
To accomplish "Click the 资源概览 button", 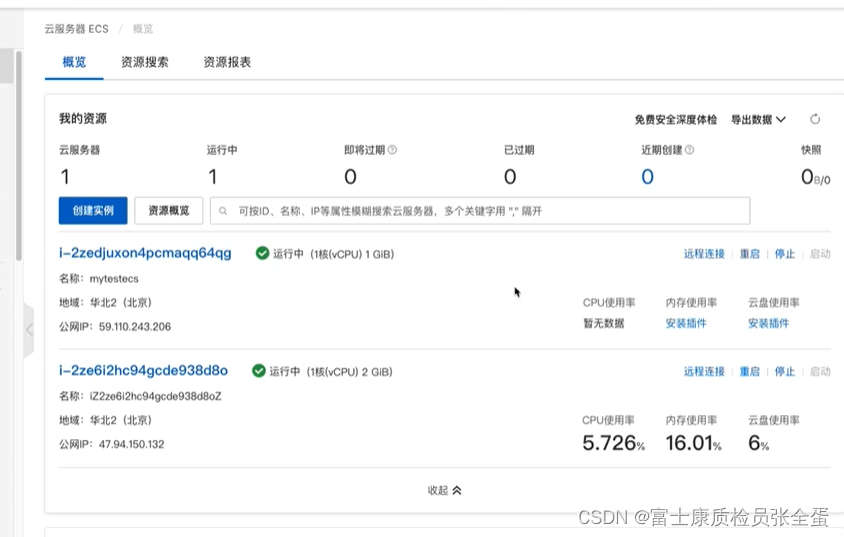I will point(168,210).
